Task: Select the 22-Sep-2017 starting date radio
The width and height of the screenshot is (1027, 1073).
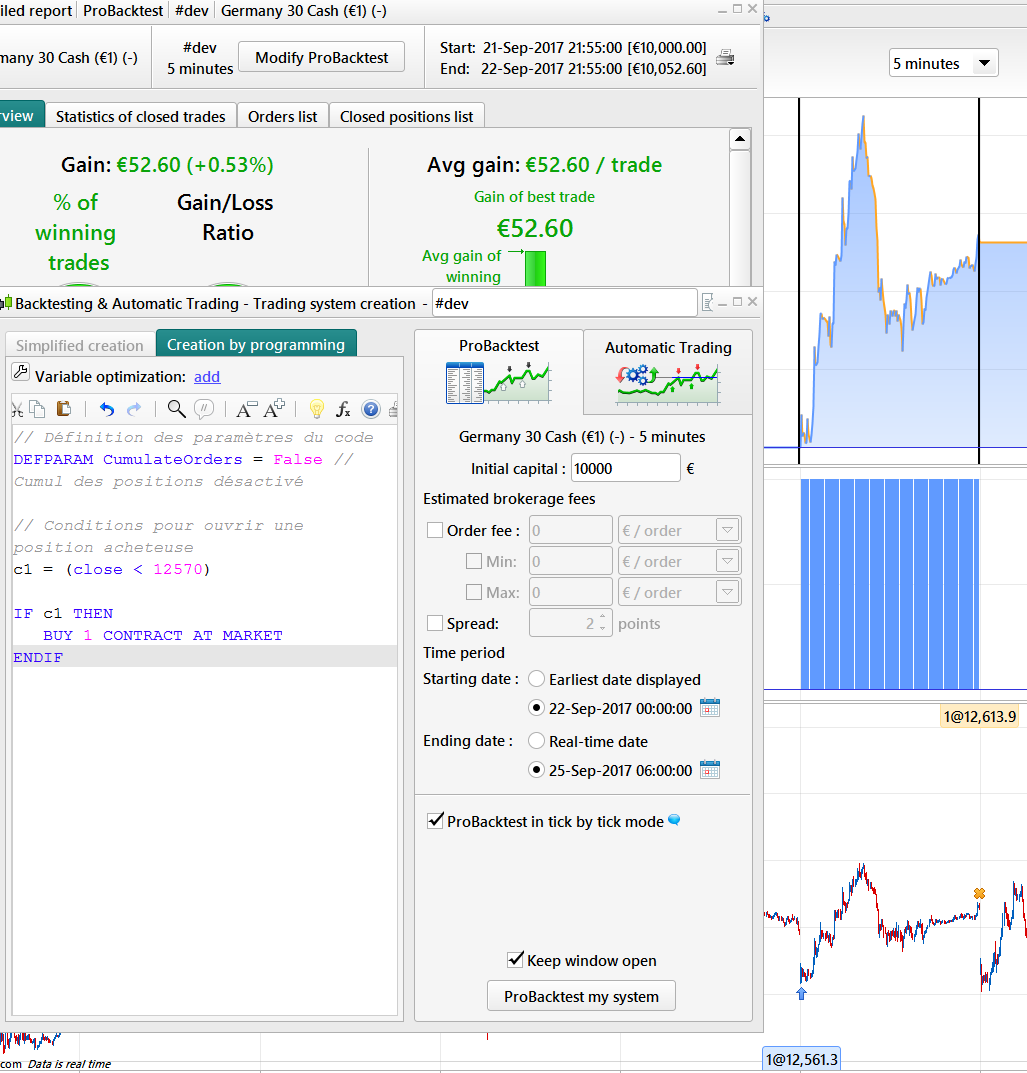Action: pyautogui.click(x=536, y=708)
